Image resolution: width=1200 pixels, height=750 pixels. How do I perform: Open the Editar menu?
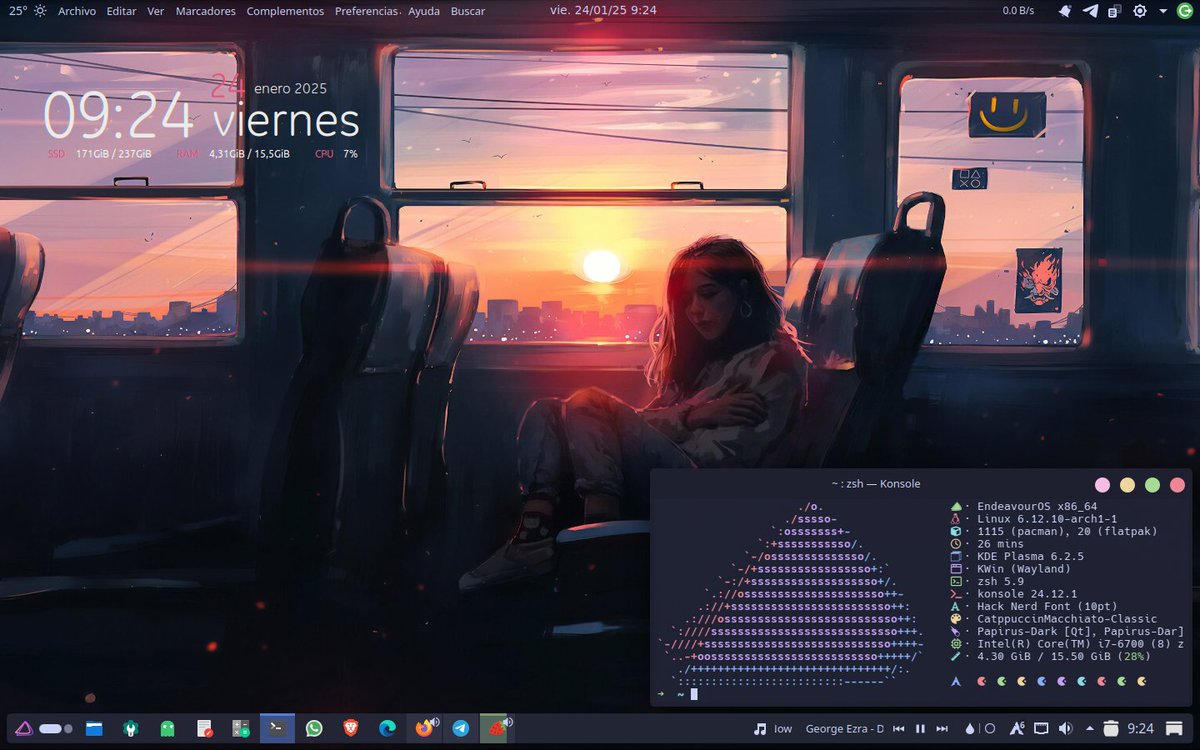121,11
